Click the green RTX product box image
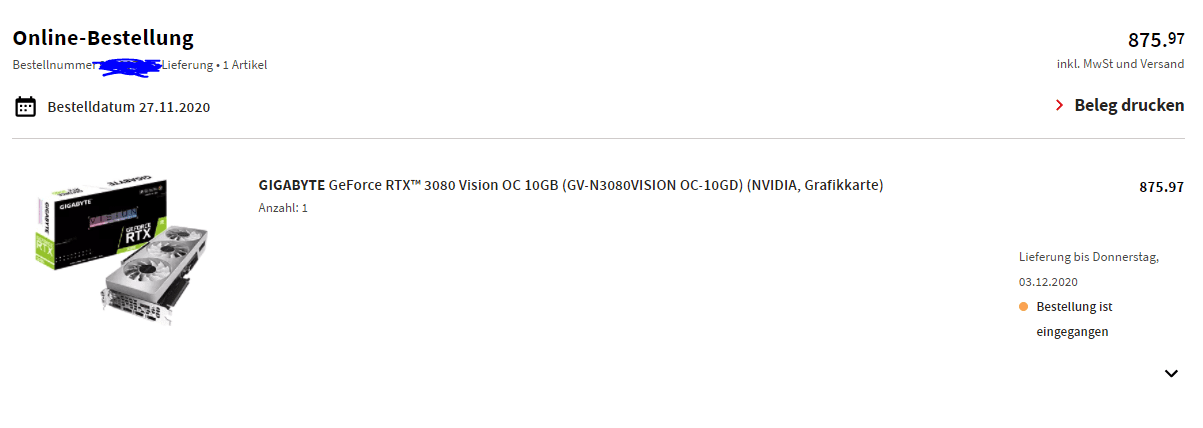 (100, 229)
